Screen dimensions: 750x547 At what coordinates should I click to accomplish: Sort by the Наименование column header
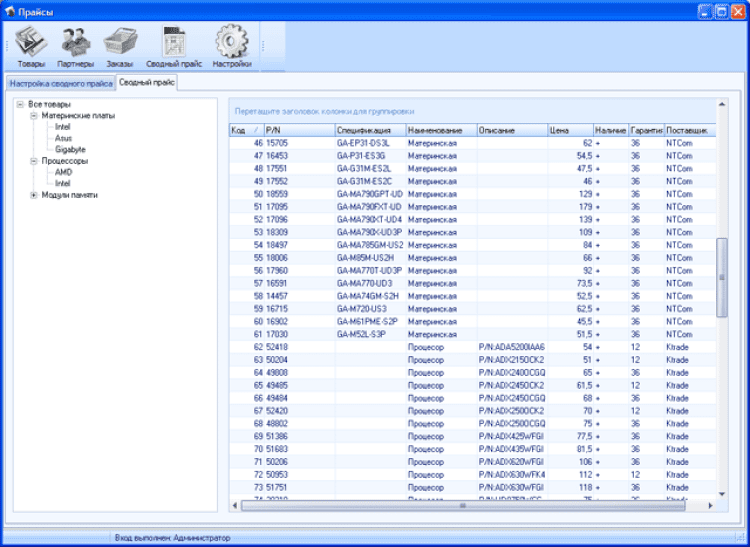click(x=441, y=130)
